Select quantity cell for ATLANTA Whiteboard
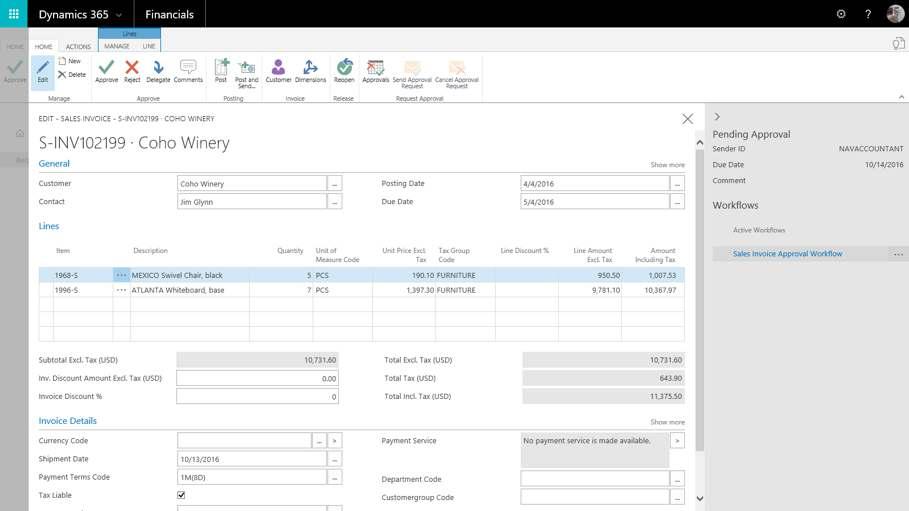This screenshot has width=909, height=511. [x=281, y=290]
